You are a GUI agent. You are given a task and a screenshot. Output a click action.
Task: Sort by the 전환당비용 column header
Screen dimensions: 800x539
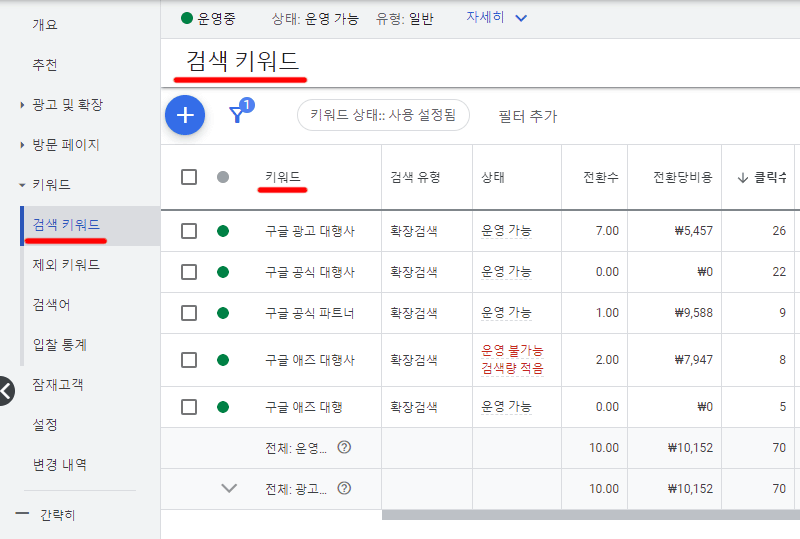point(683,177)
